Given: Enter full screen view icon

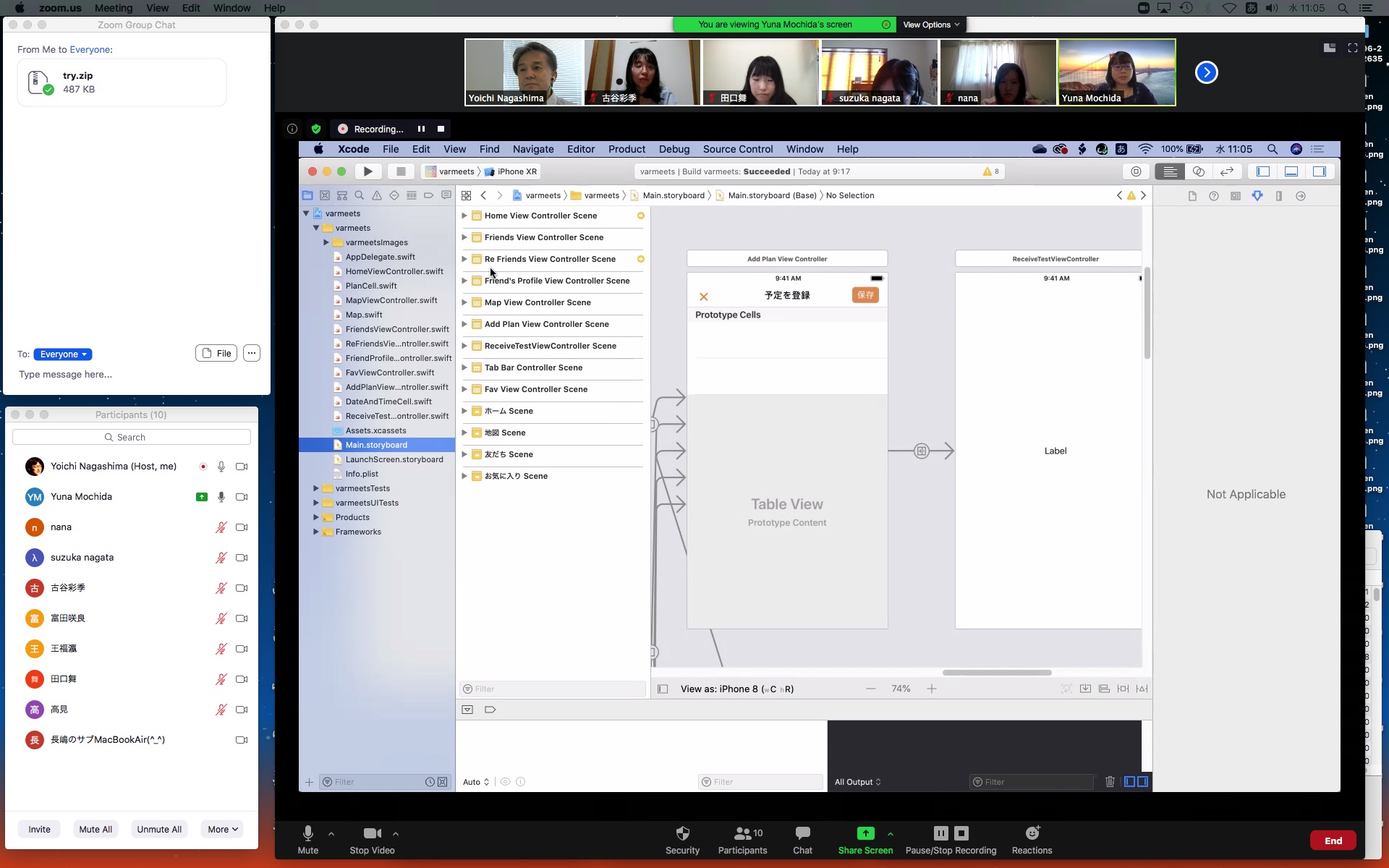Looking at the screenshot, I should point(1352,48).
